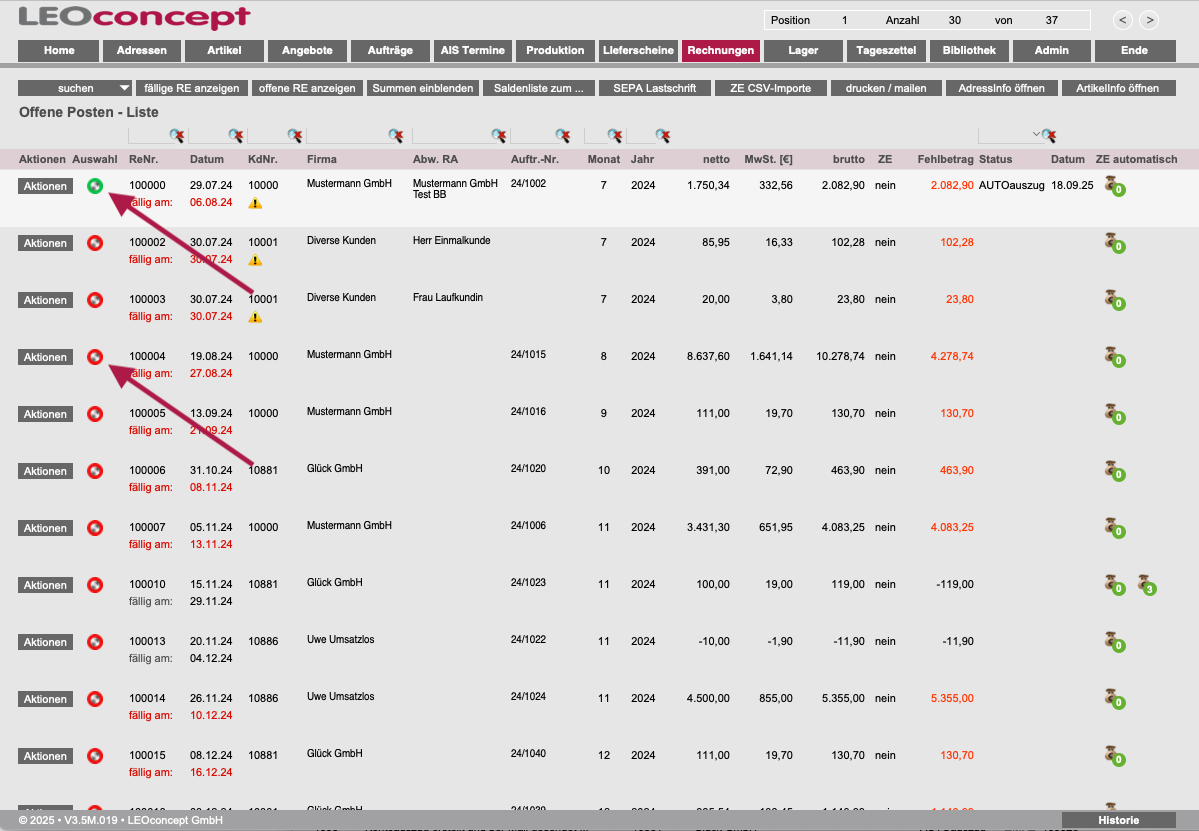This screenshot has width=1199, height=831.
Task: Go to the previous record with the < arrow
Action: coord(1123,20)
